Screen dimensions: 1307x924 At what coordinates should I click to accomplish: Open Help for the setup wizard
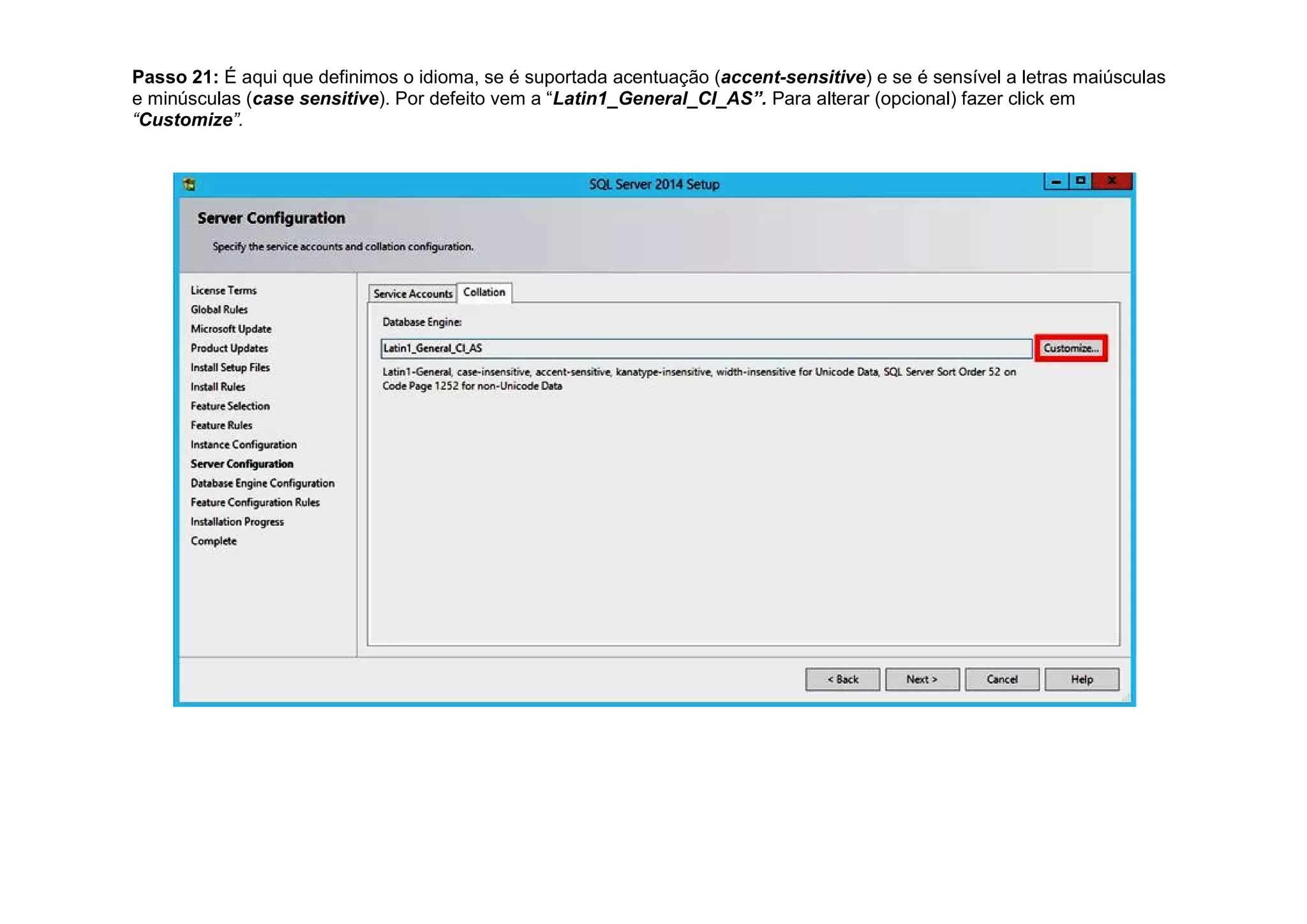tap(1081, 680)
